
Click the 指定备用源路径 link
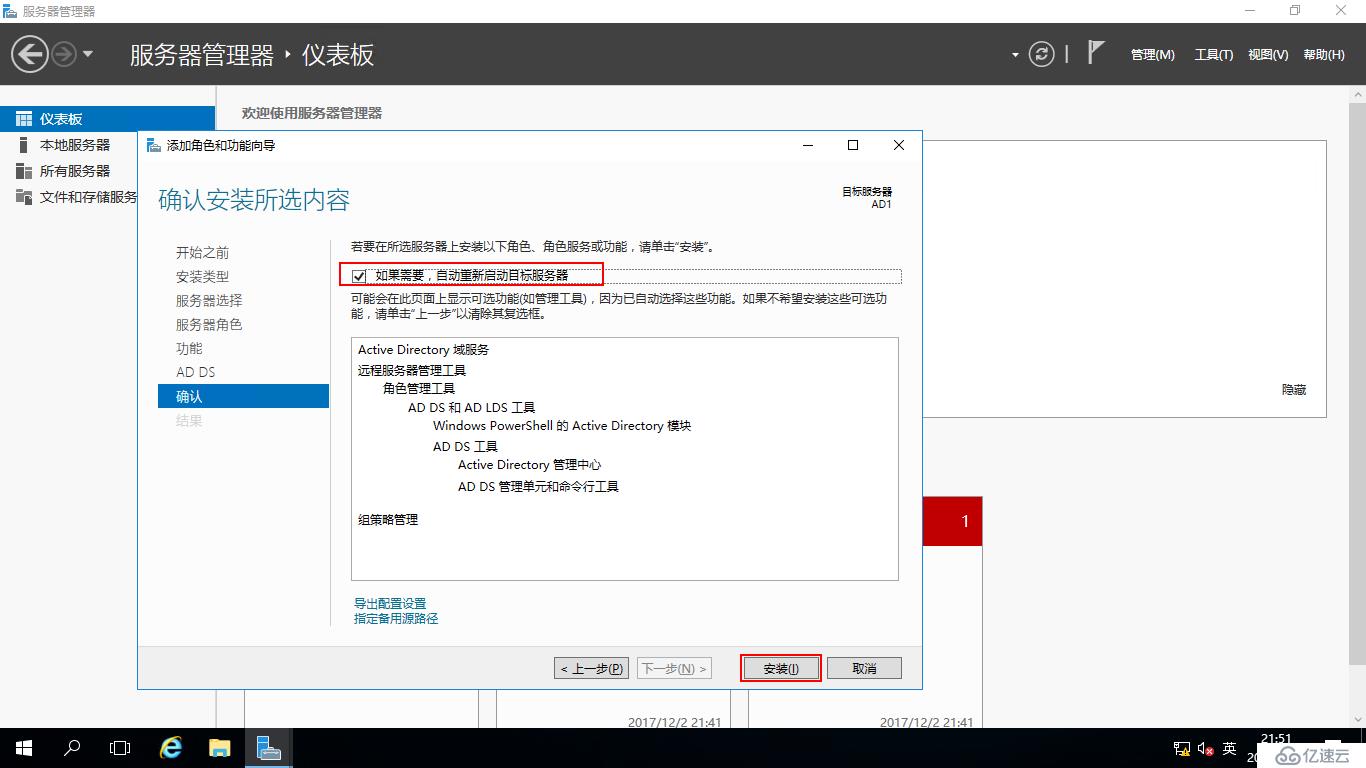click(396, 619)
